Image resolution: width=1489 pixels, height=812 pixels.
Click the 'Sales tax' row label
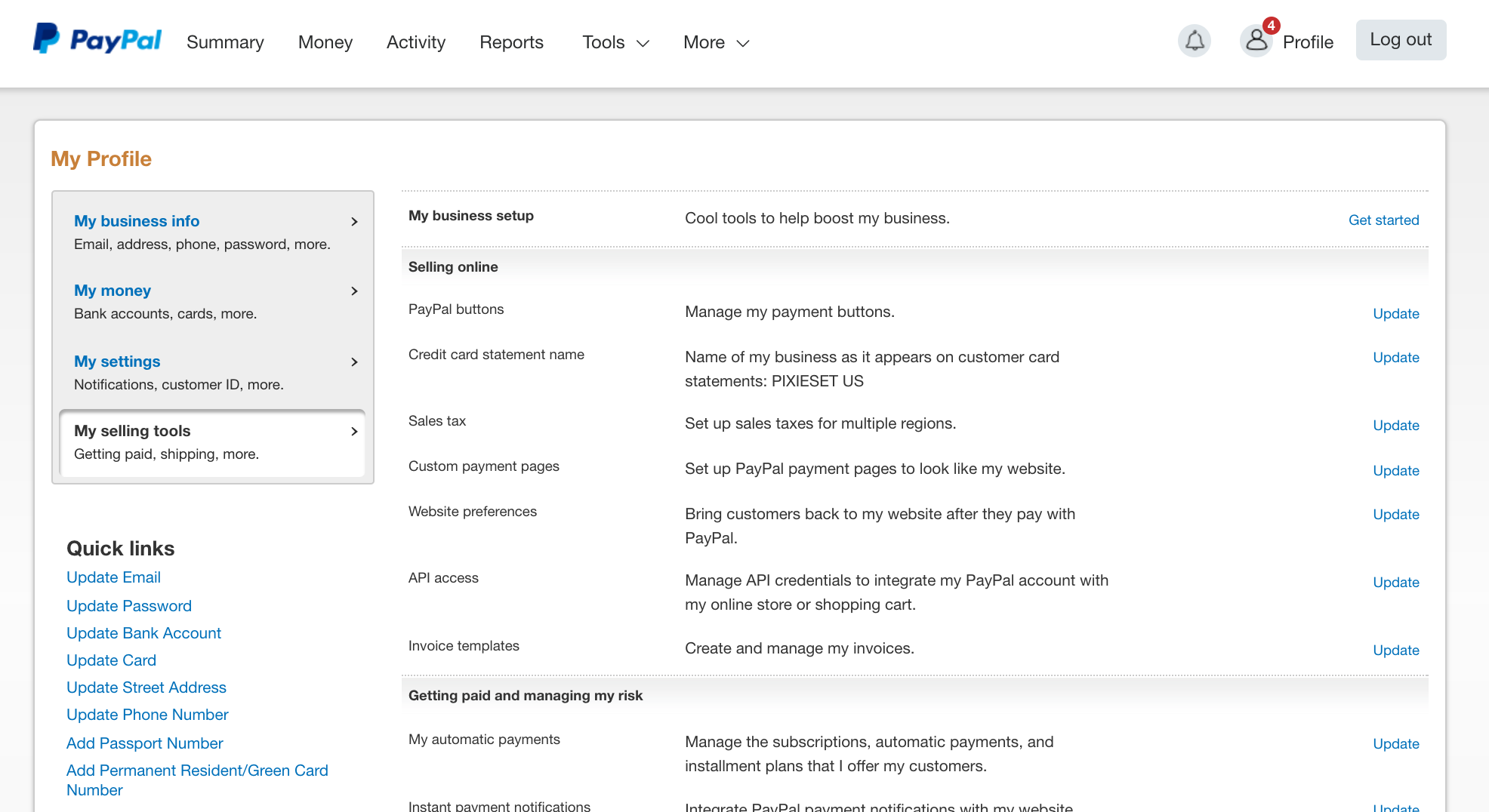(x=437, y=421)
